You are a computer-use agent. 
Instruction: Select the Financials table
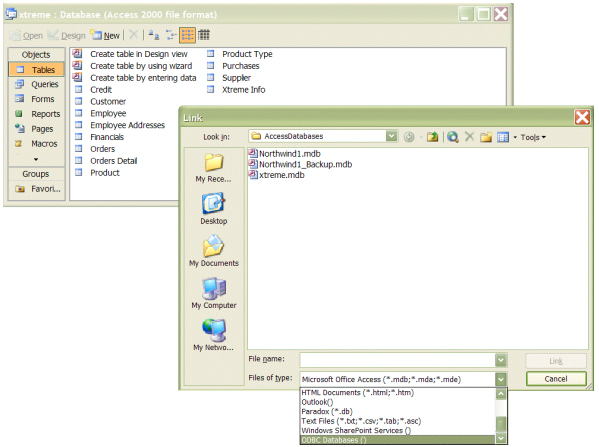coord(99,137)
